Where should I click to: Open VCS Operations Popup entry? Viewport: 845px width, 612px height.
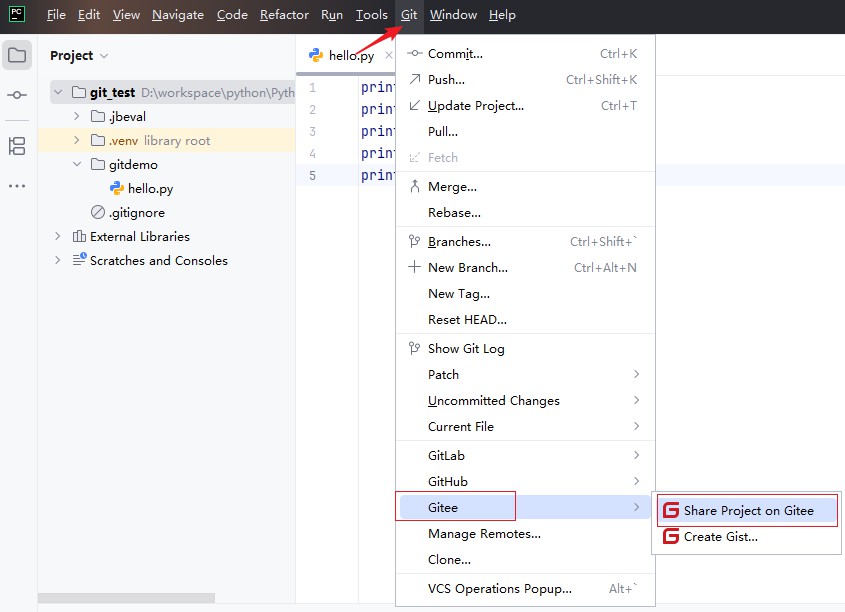[525, 589]
